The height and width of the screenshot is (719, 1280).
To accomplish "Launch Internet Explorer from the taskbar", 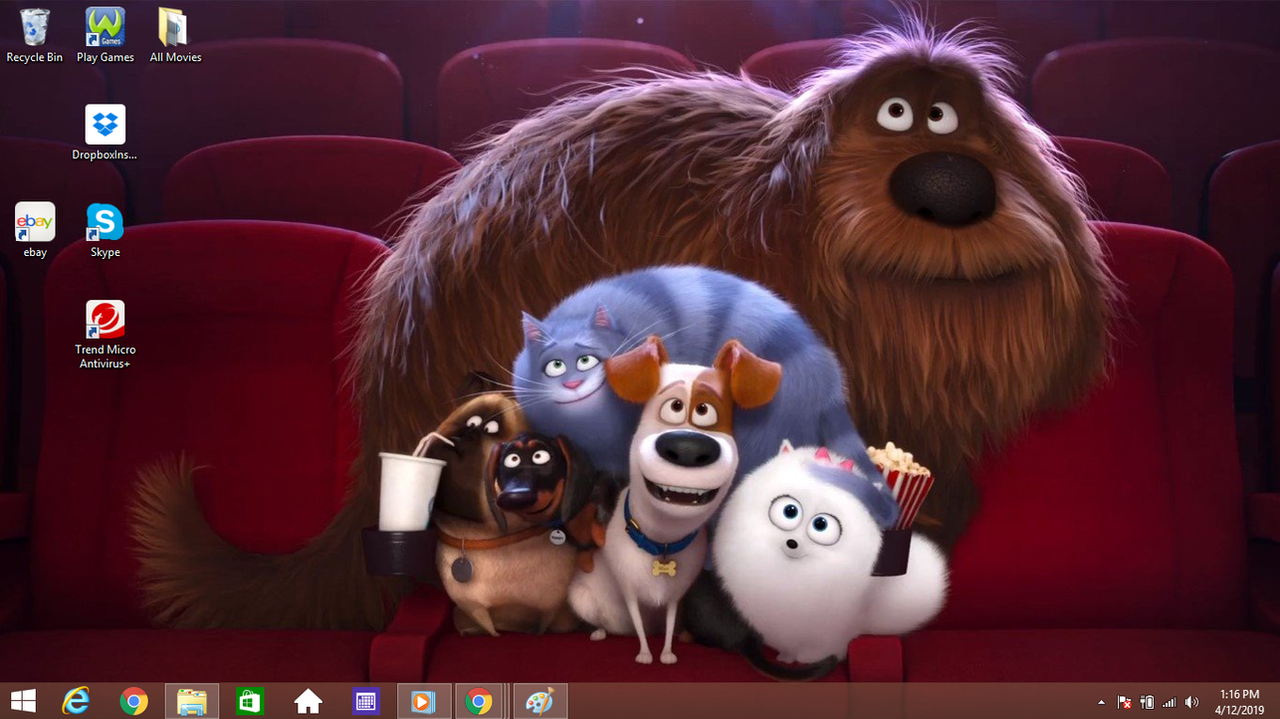I will click(x=76, y=701).
